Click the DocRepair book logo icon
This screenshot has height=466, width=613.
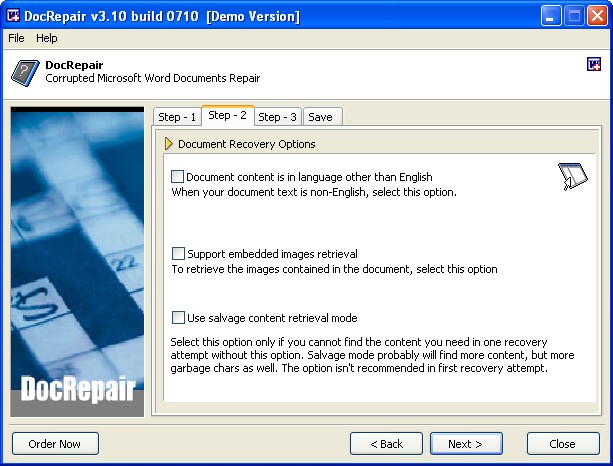pos(25,73)
